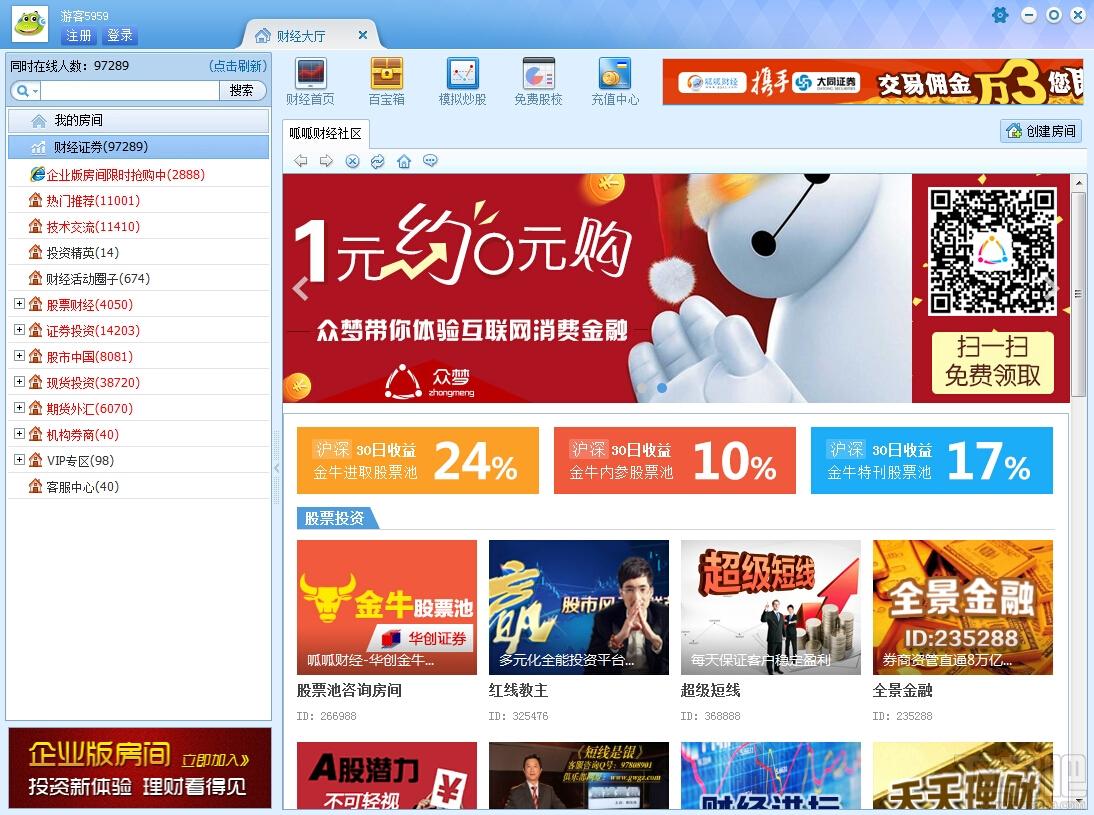Screen dimensions: 1094x815
Task: Refresh the embedded page
Action: coord(377,161)
